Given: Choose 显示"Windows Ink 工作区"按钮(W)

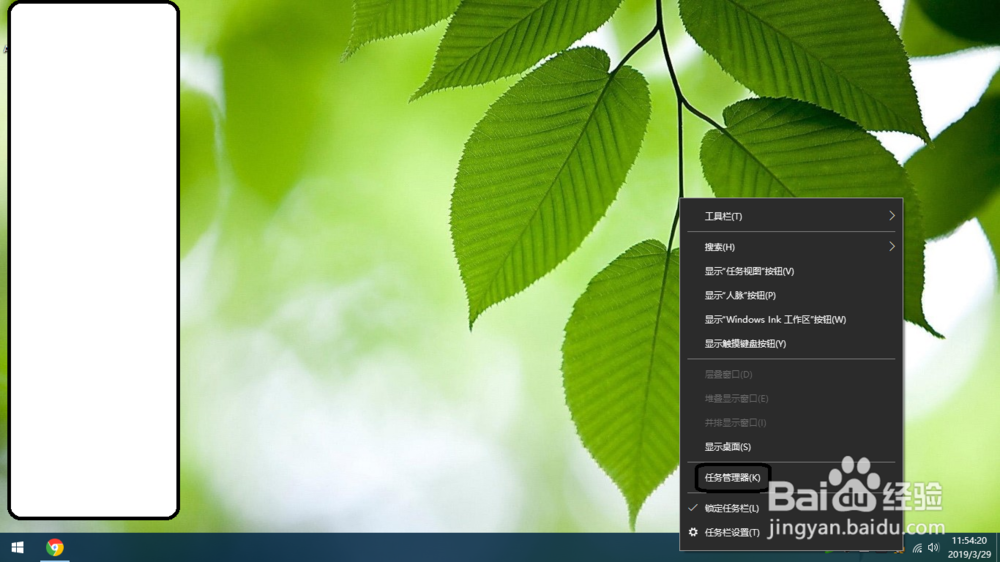Looking at the screenshot, I should 791,320.
